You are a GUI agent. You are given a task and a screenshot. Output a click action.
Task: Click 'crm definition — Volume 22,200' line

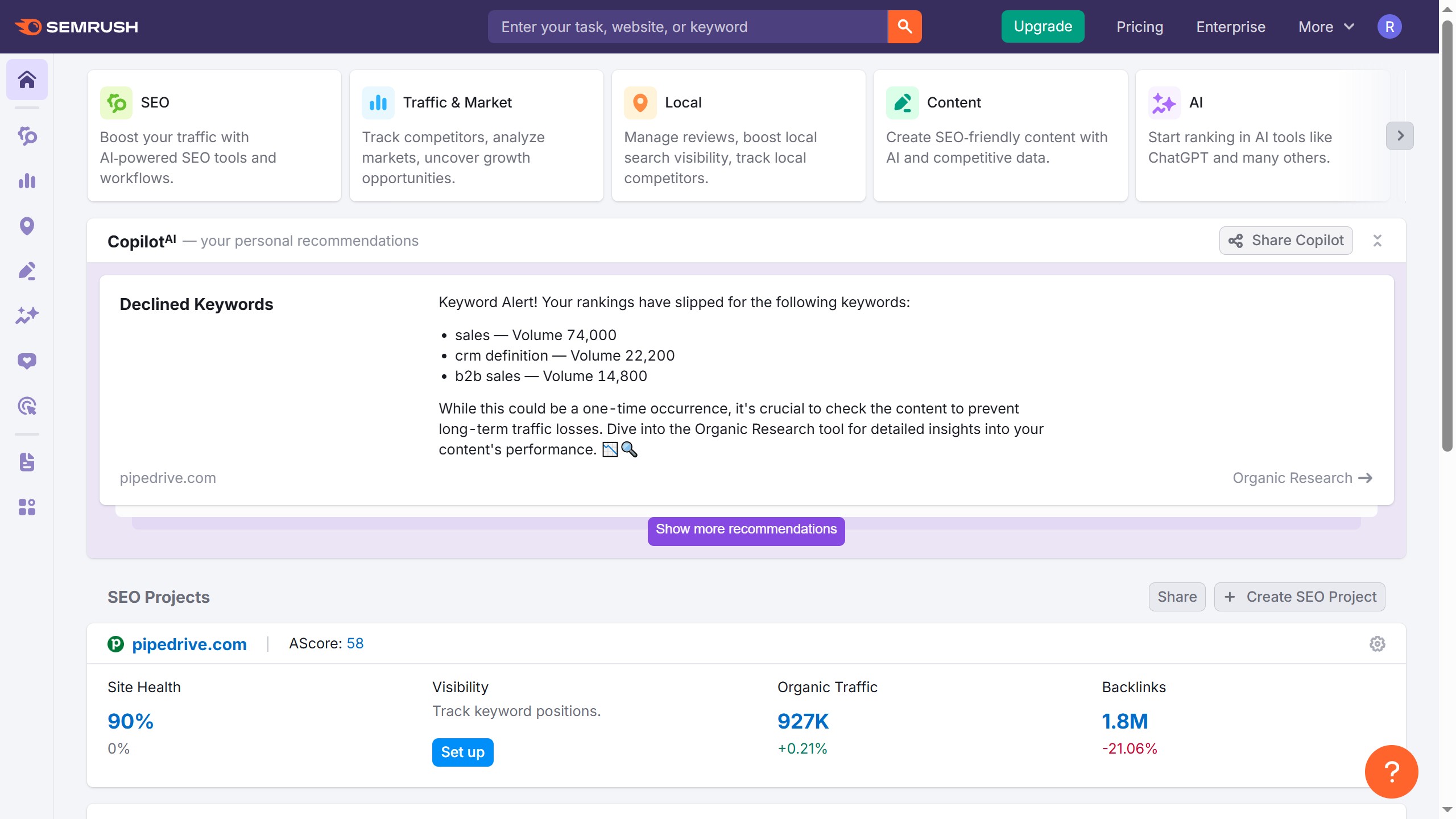pyautogui.click(x=565, y=356)
